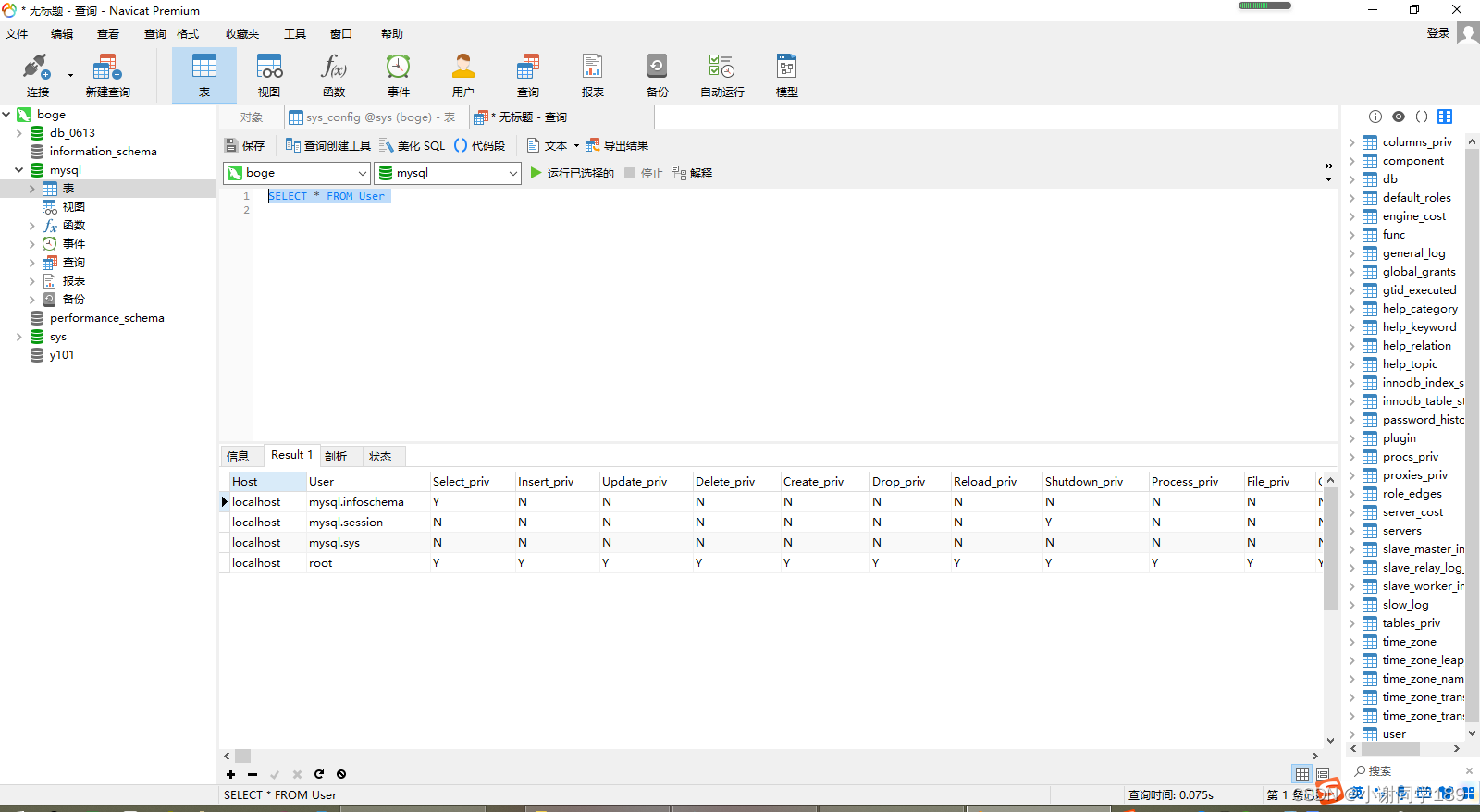Click the delete record minus icon

point(253,774)
